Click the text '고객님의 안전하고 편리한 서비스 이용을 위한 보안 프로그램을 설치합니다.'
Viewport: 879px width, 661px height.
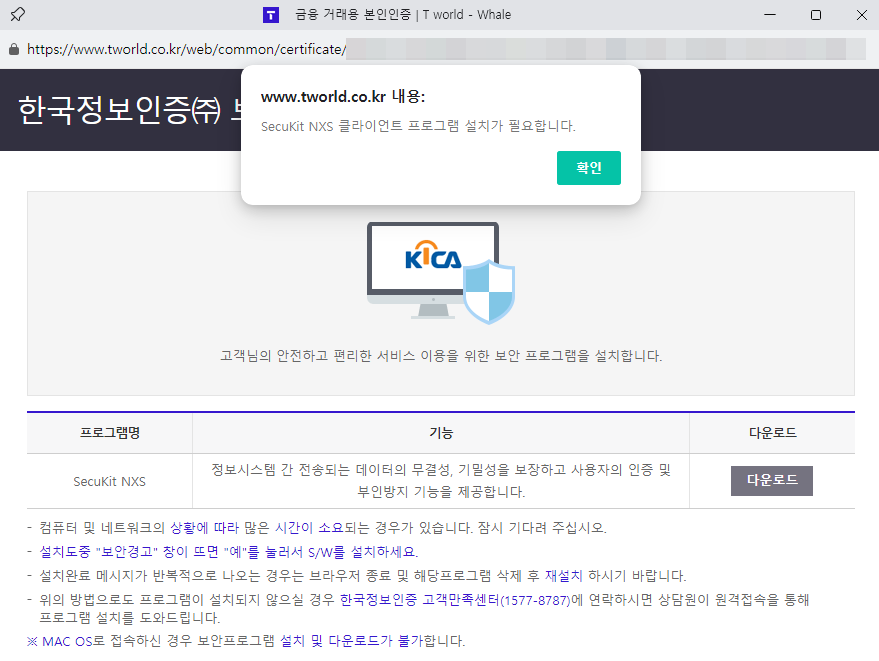tap(441, 355)
